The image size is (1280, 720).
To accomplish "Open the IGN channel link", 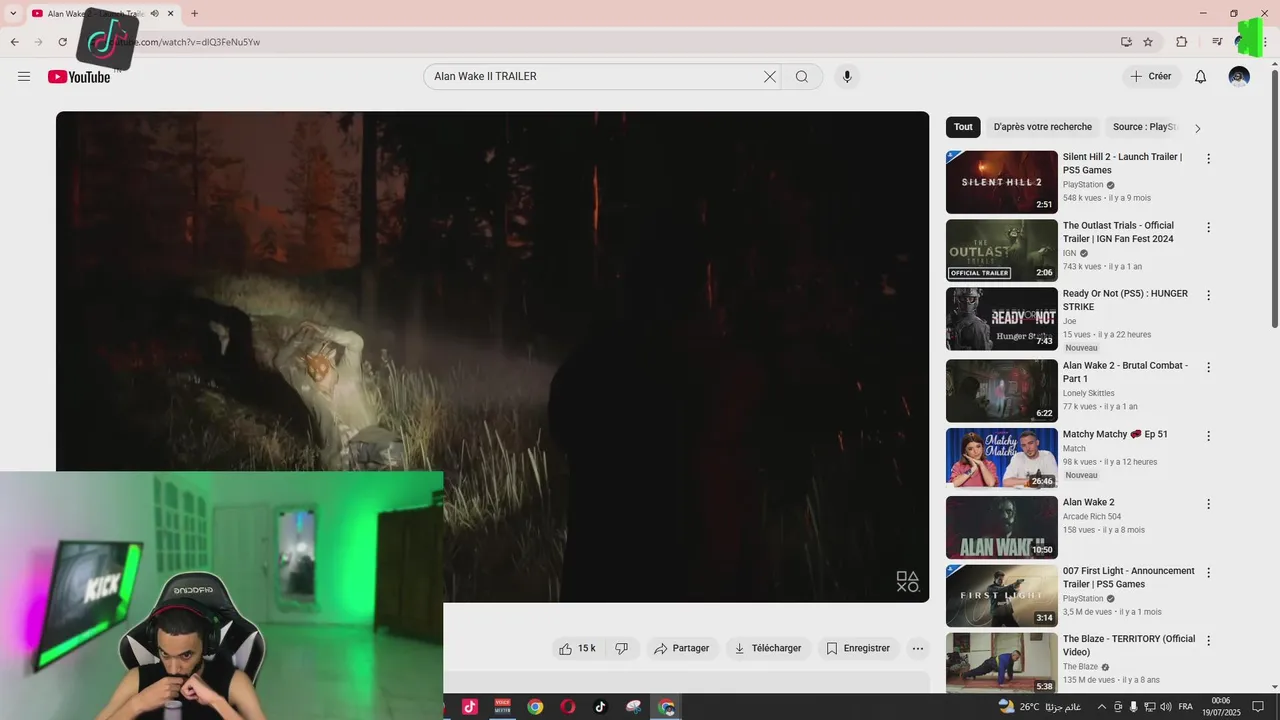I will [1069, 254].
